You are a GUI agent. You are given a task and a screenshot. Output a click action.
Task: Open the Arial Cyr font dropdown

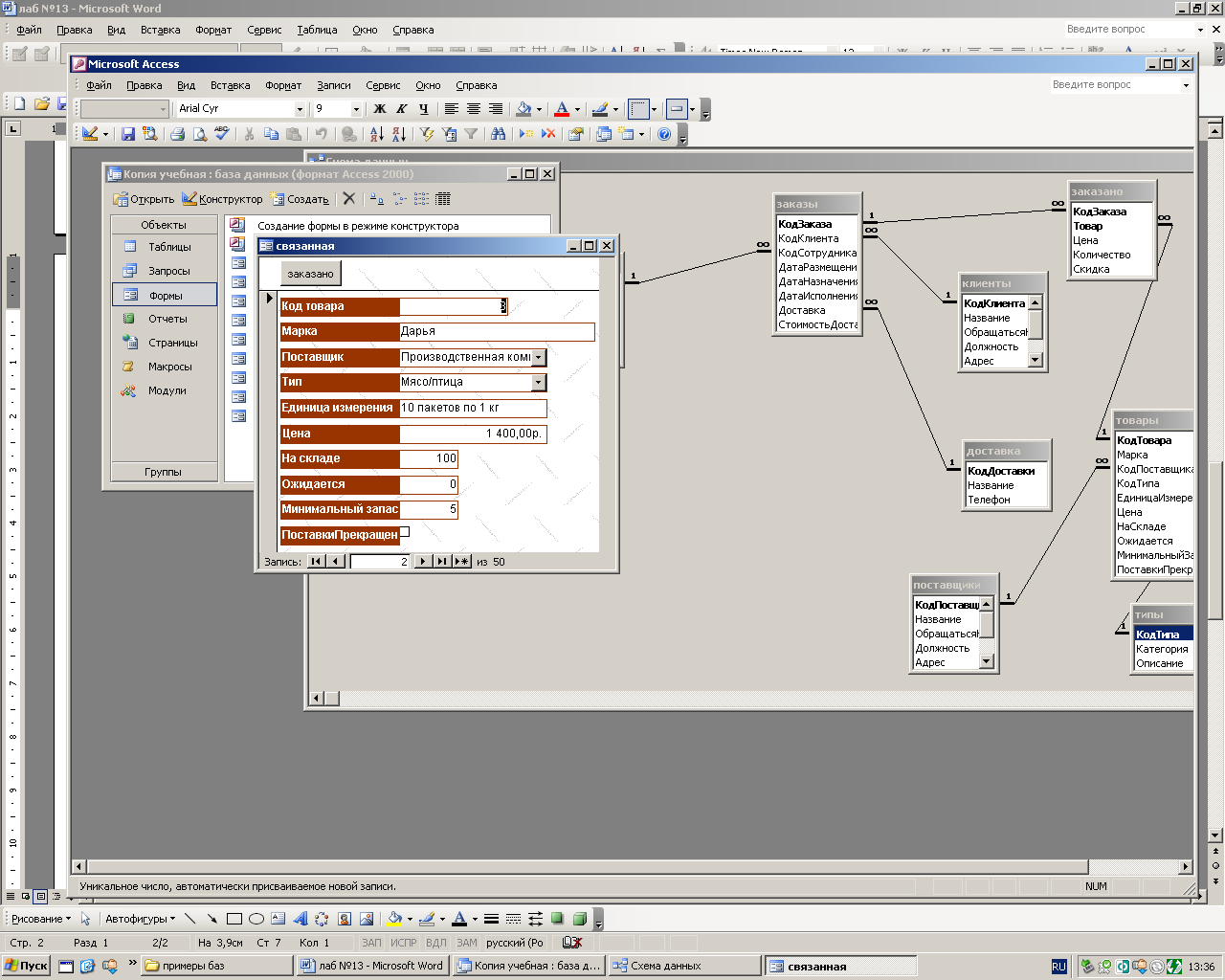click(300, 109)
